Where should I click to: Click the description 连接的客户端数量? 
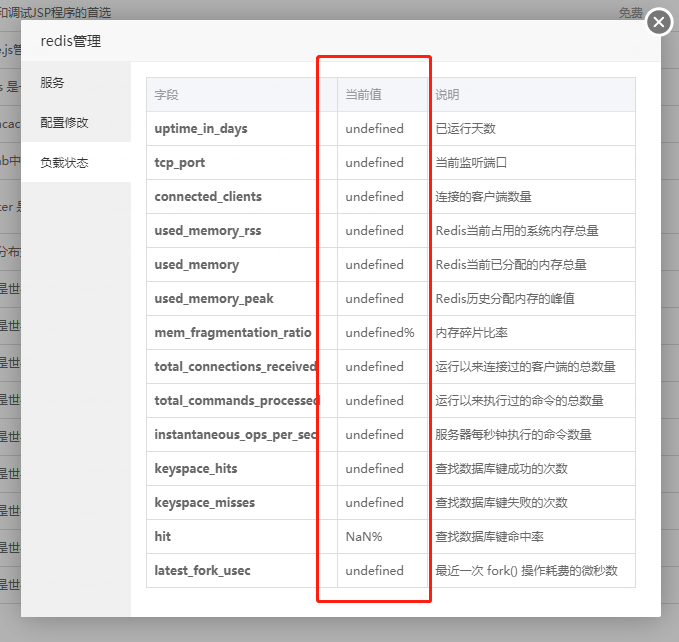483,197
